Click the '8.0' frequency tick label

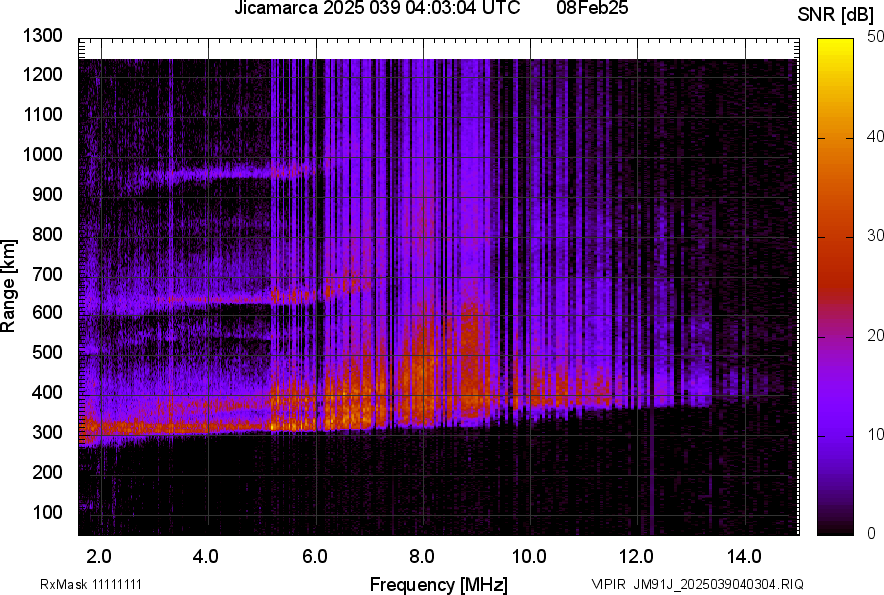[422, 556]
